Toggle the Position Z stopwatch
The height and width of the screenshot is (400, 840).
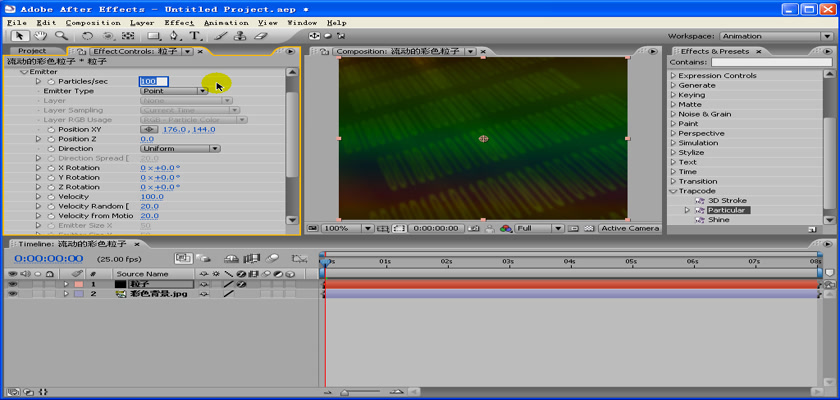click(x=51, y=139)
